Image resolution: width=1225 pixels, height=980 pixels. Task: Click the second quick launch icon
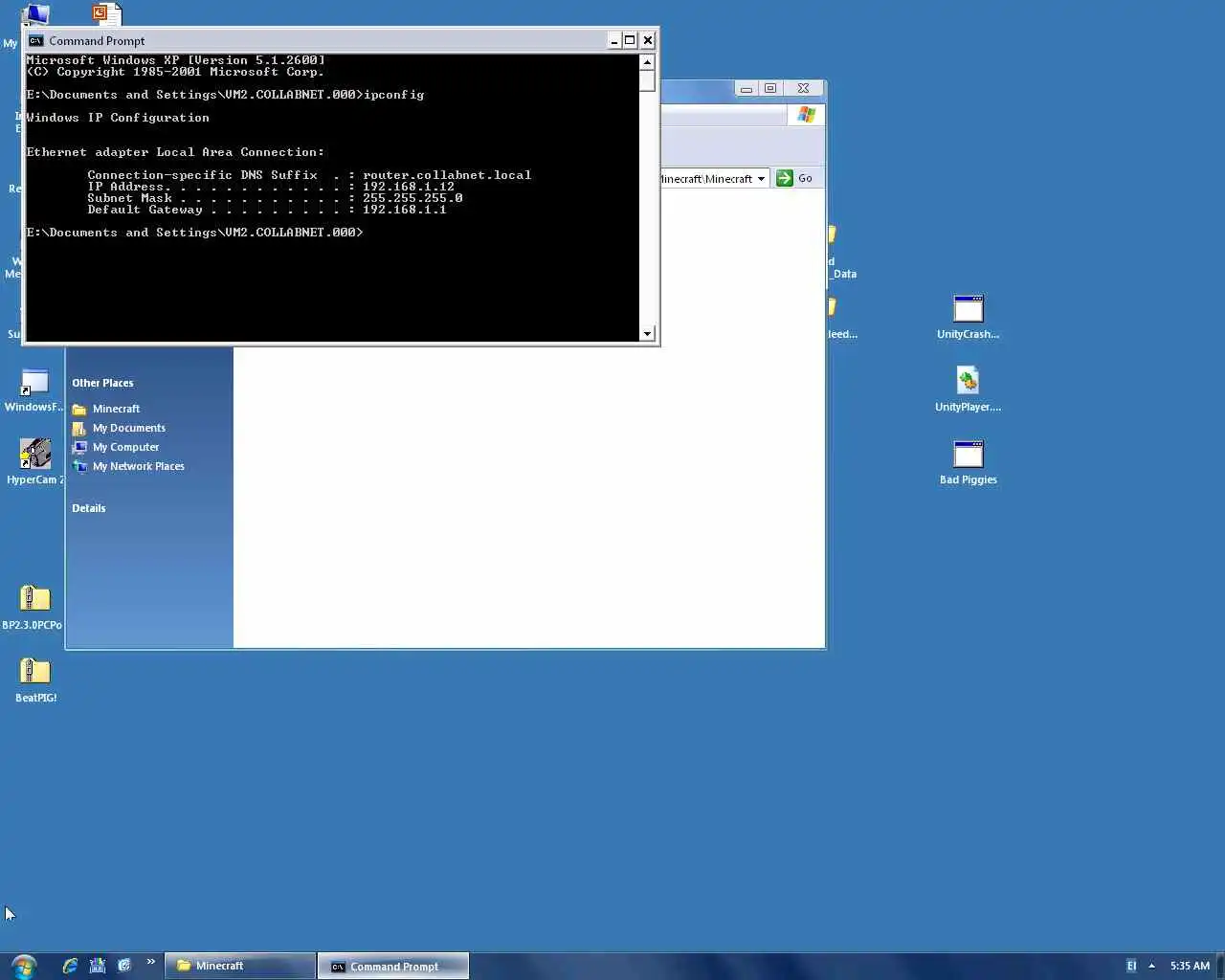click(97, 966)
